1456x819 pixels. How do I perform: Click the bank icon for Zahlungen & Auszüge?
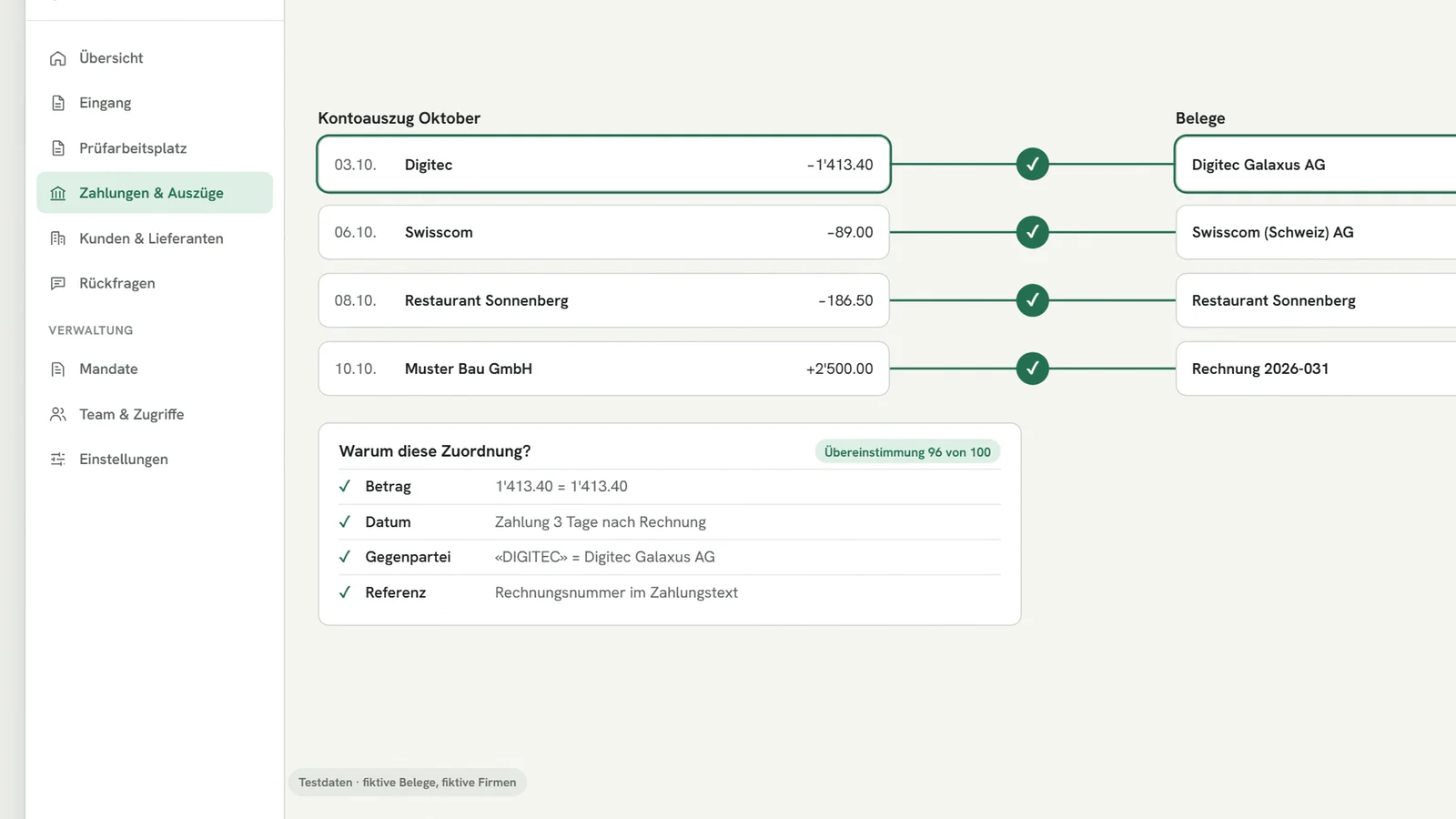tap(58, 193)
